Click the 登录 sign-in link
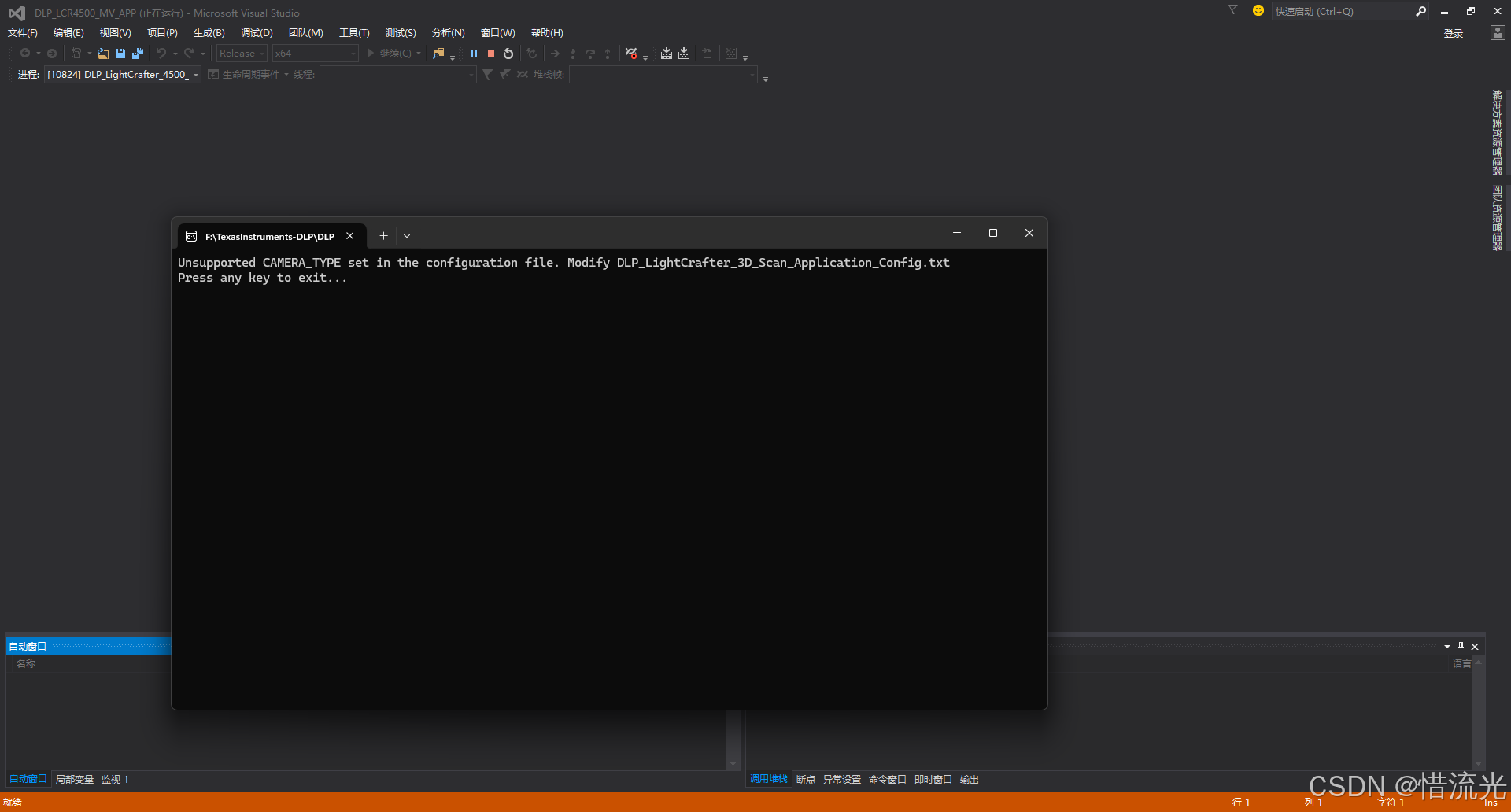 1454,33
